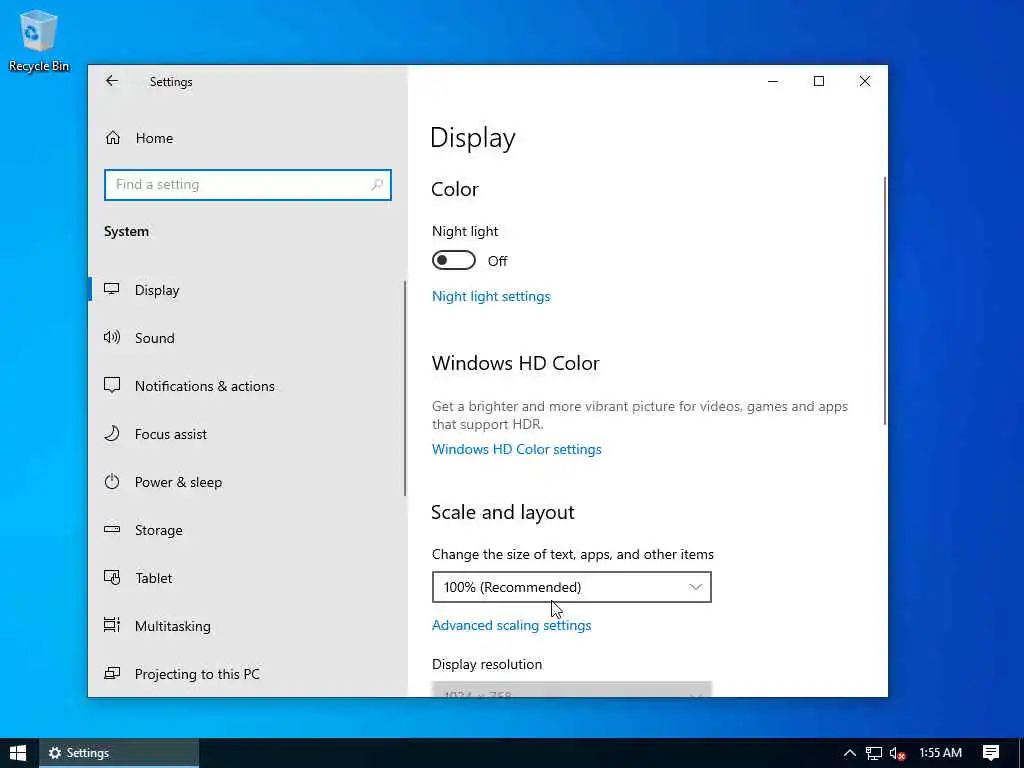Open the Action Center notification icon
Screen dimensions: 1024x768
pyautogui.click(x=991, y=753)
